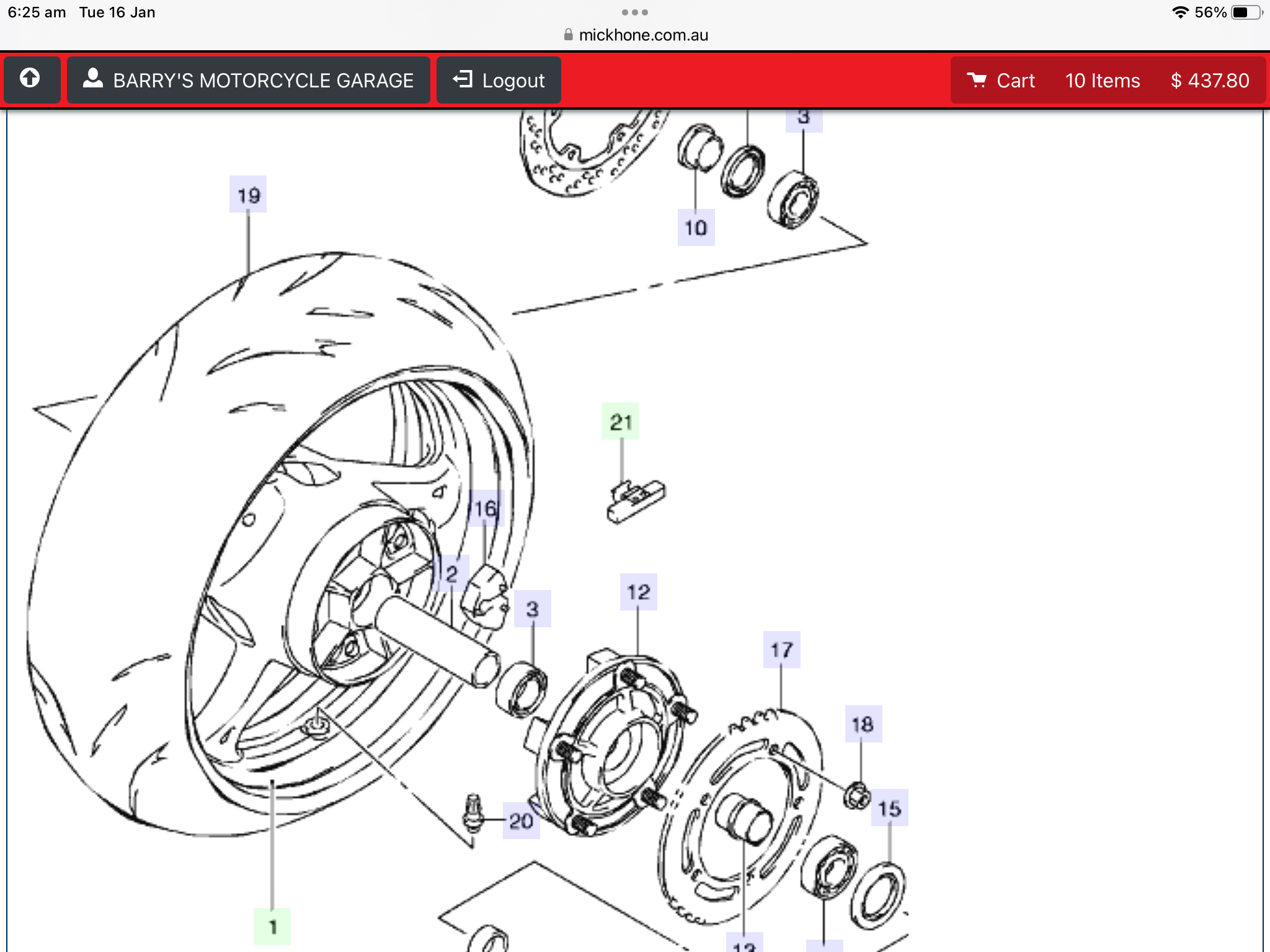Tap the logout arrow icon
1270x952 pixels.
click(463, 79)
